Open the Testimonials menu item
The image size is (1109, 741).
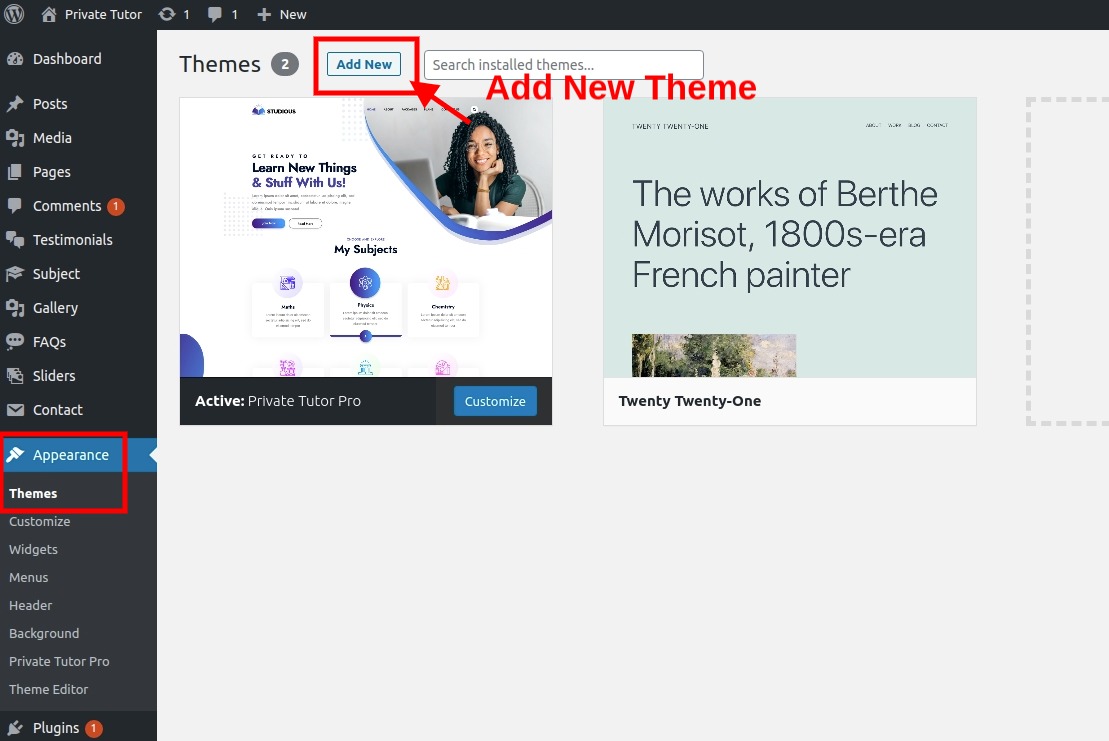(x=73, y=240)
